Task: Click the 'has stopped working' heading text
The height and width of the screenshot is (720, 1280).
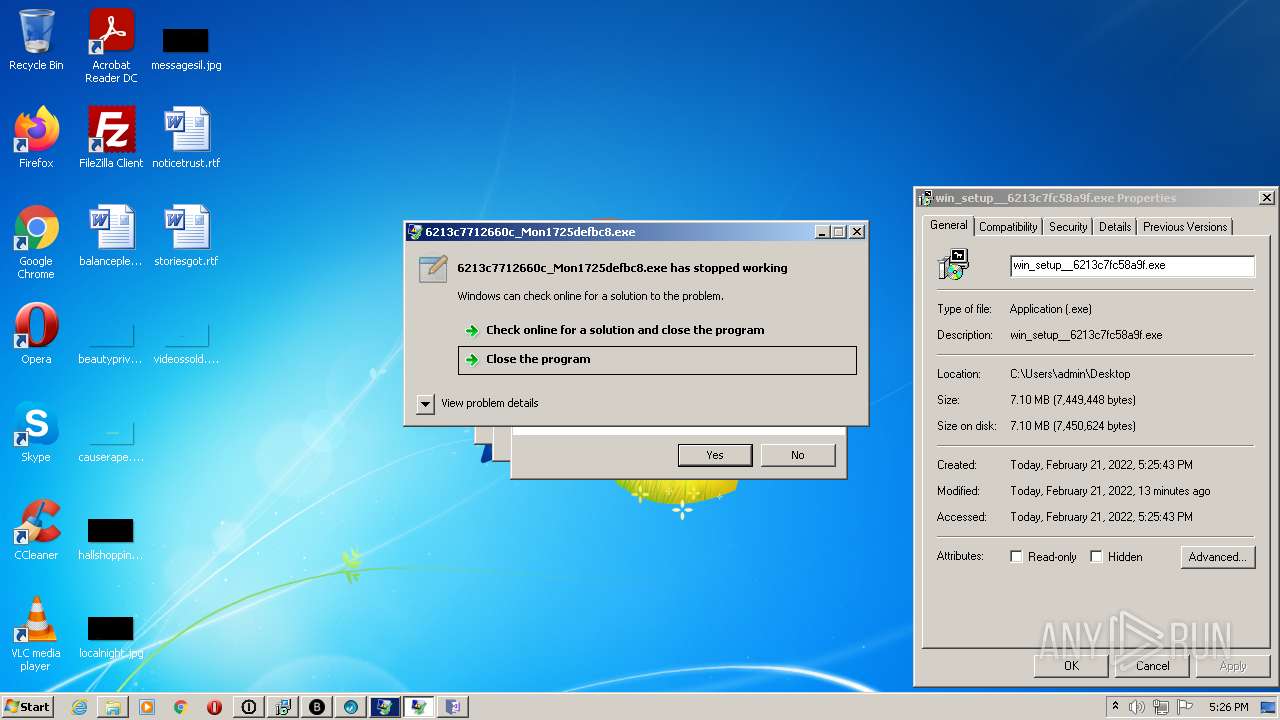Action: 622,268
